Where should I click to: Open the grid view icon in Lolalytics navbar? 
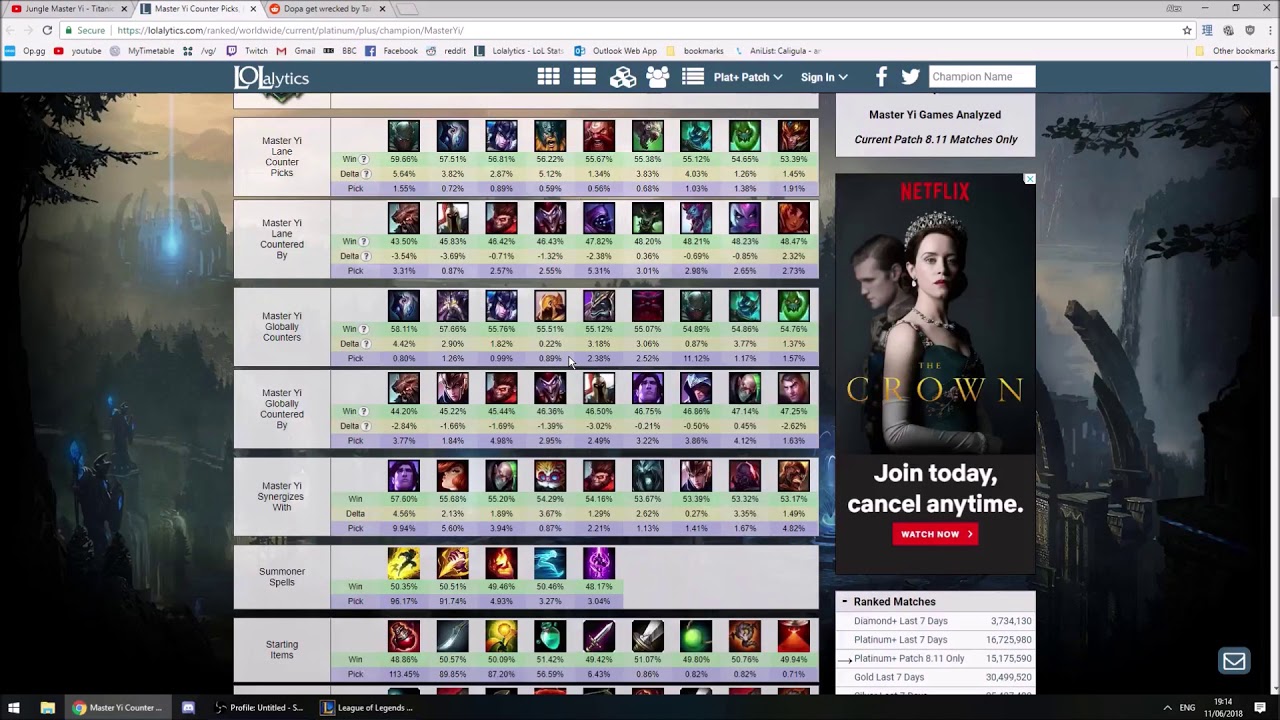548,77
